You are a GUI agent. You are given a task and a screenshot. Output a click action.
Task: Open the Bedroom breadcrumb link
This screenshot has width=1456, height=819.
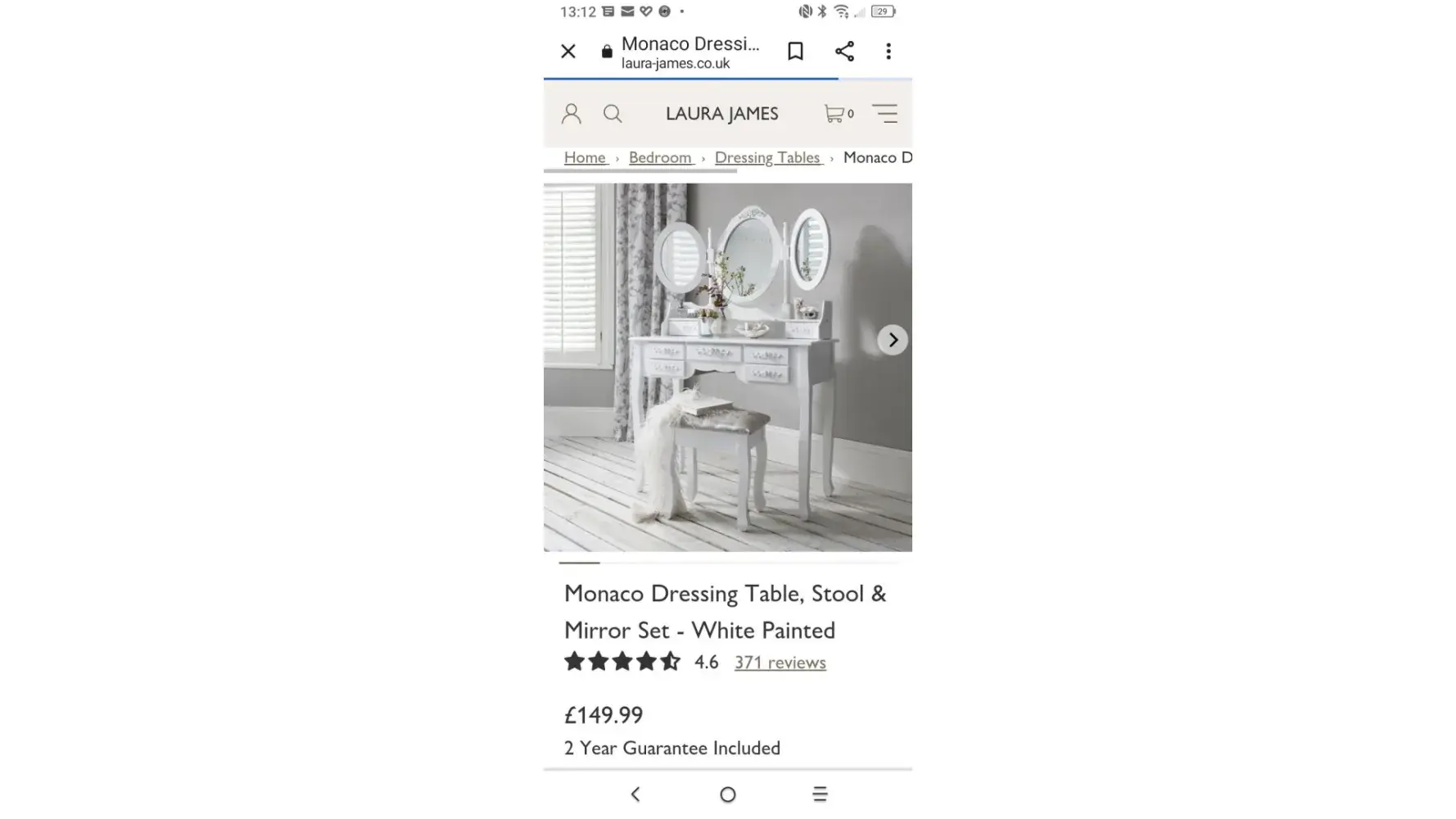660,157
